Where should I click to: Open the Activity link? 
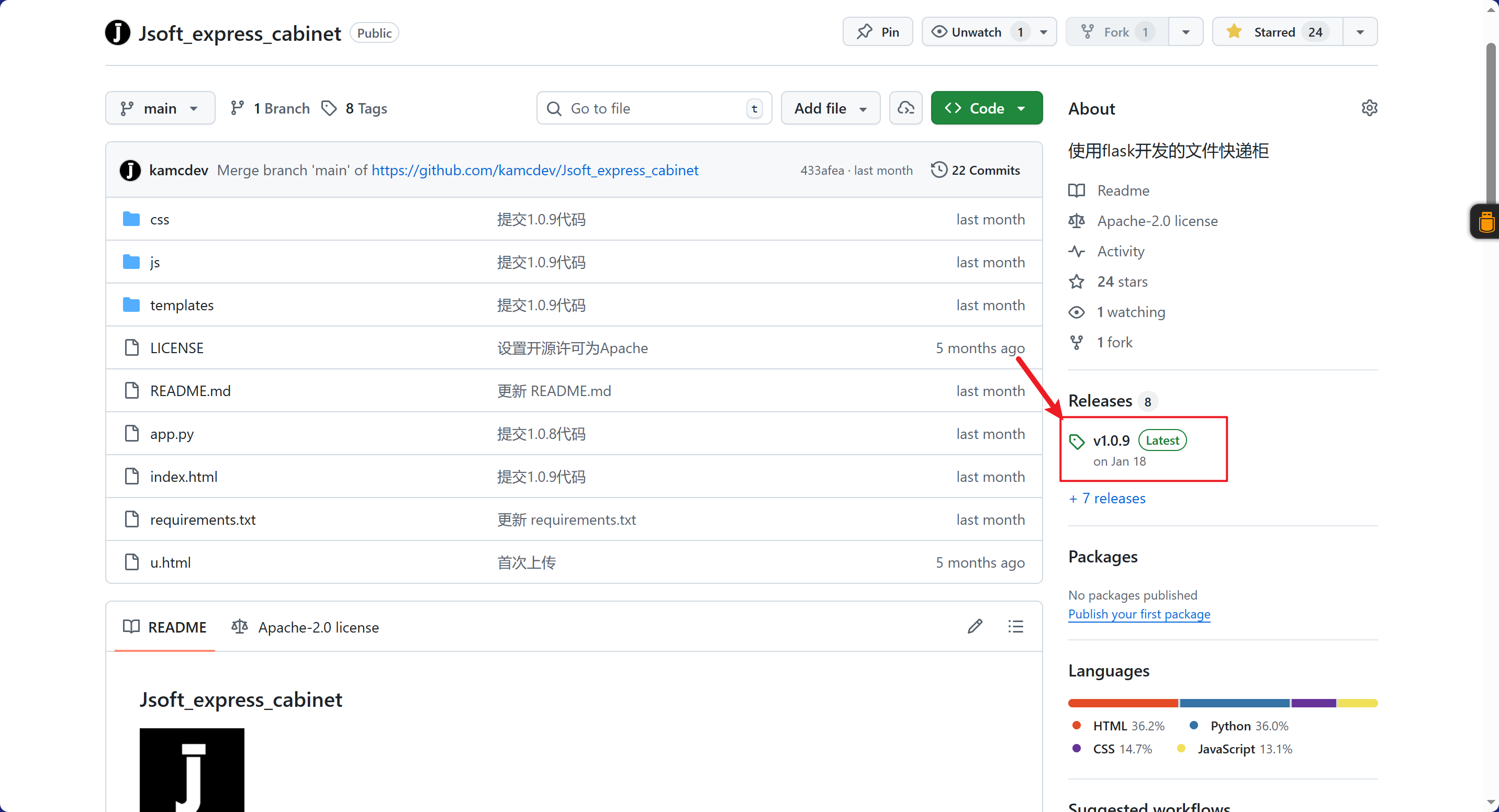click(1107, 251)
